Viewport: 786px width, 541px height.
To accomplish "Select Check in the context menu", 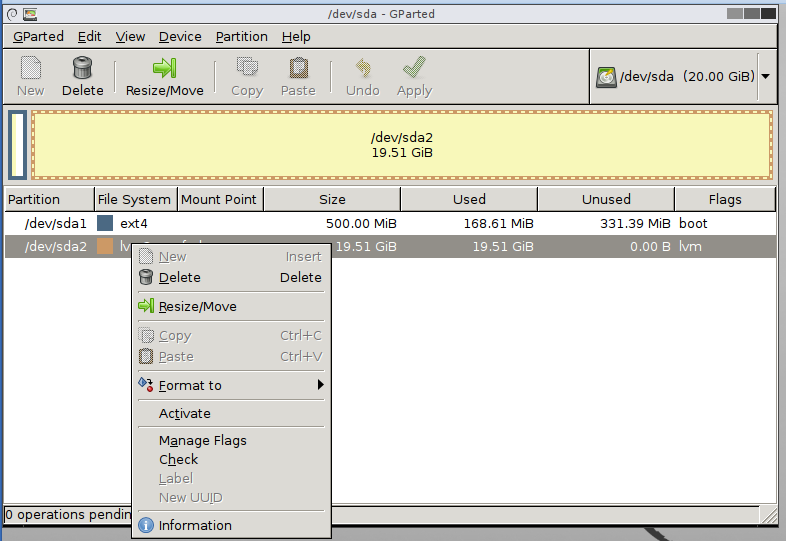I will pos(231,460).
